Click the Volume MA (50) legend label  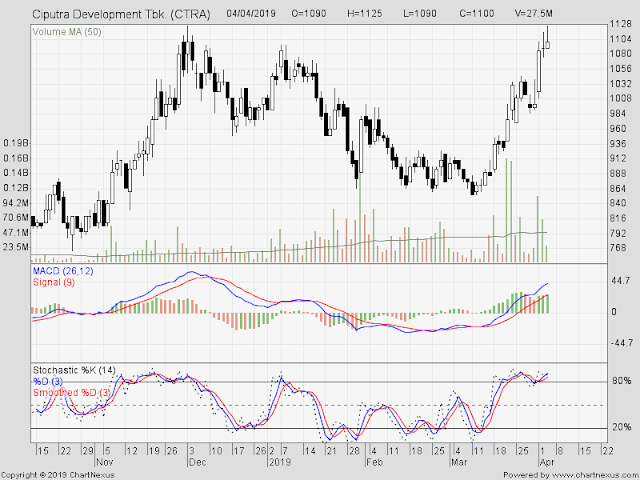click(67, 31)
